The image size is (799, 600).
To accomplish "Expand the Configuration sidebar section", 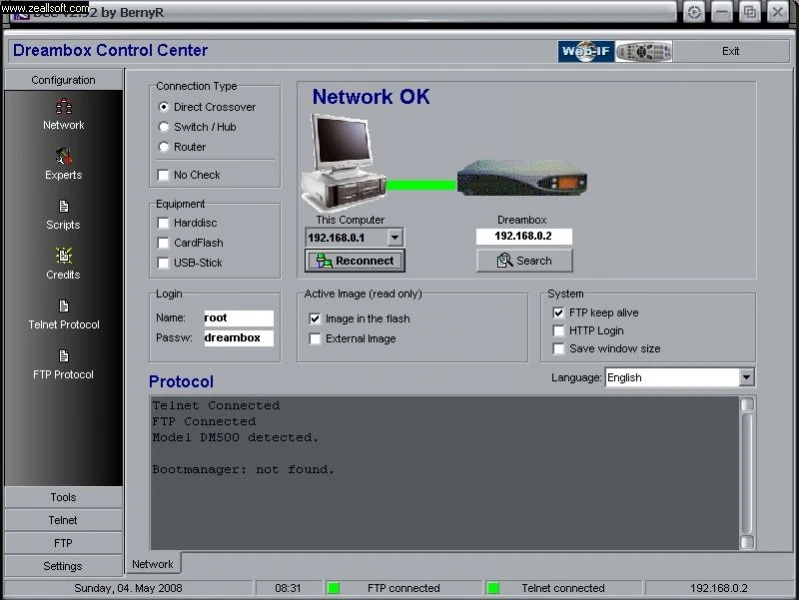I will [63, 80].
